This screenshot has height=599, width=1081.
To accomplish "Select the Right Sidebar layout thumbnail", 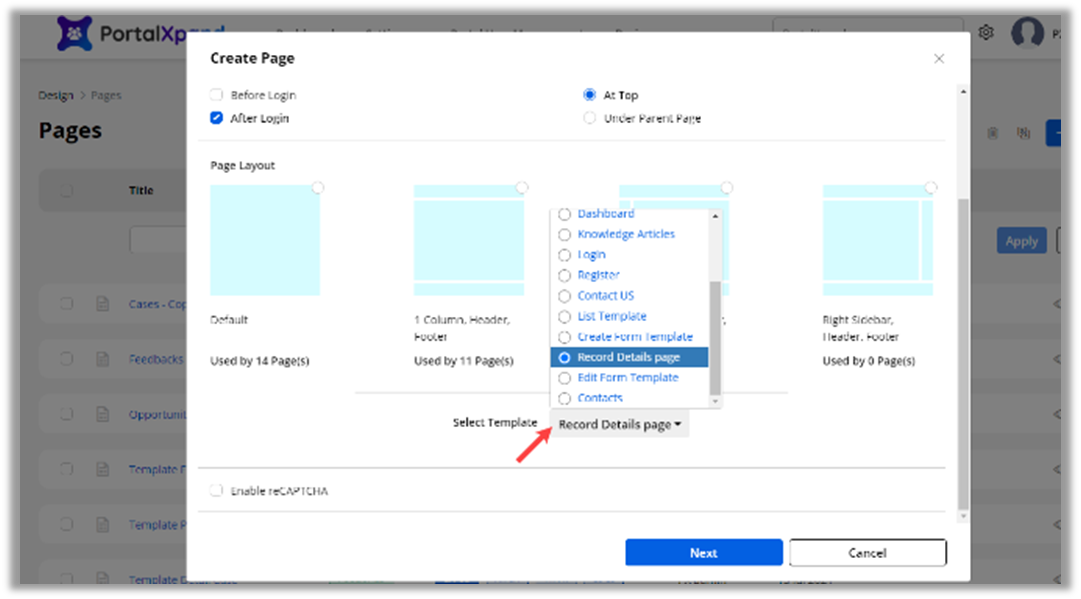I will click(877, 240).
